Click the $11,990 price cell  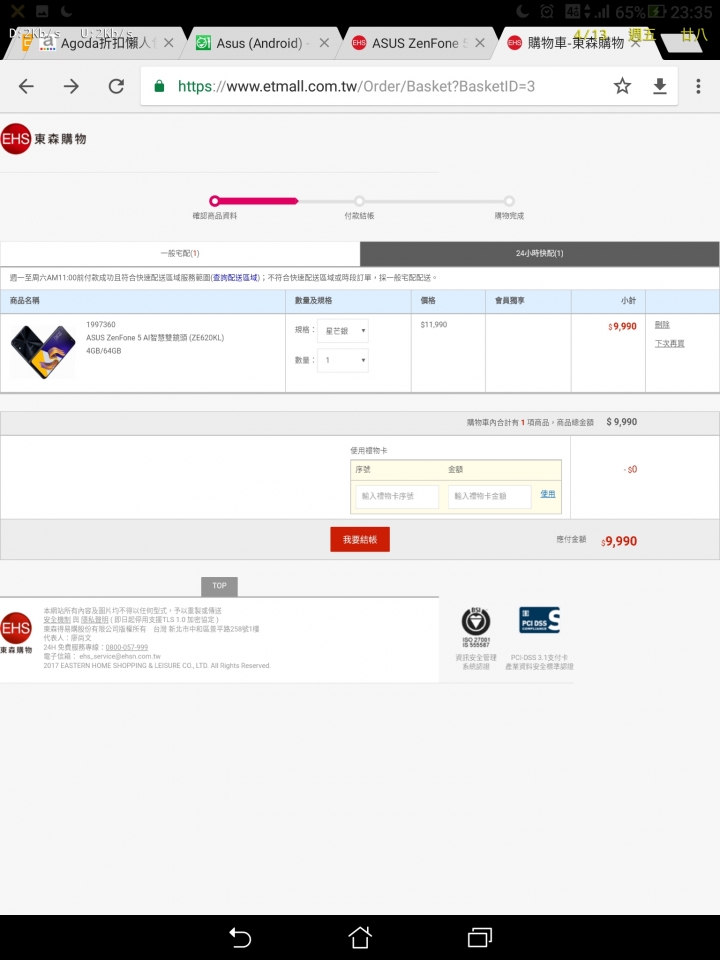433,324
